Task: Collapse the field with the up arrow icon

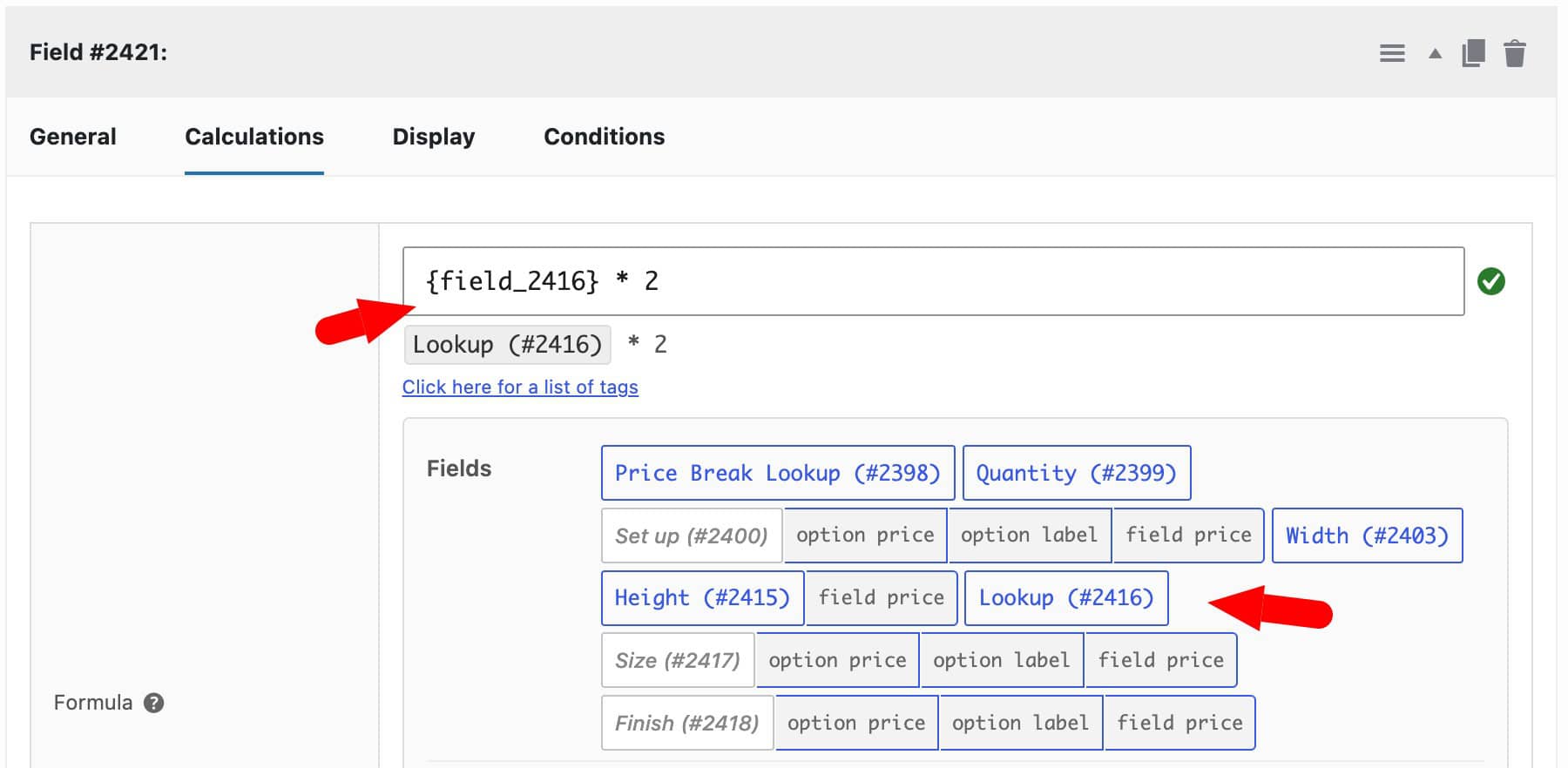Action: pos(1435,54)
